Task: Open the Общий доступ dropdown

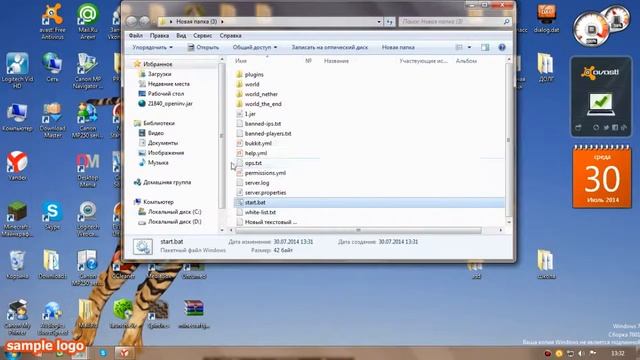Action: [255, 47]
